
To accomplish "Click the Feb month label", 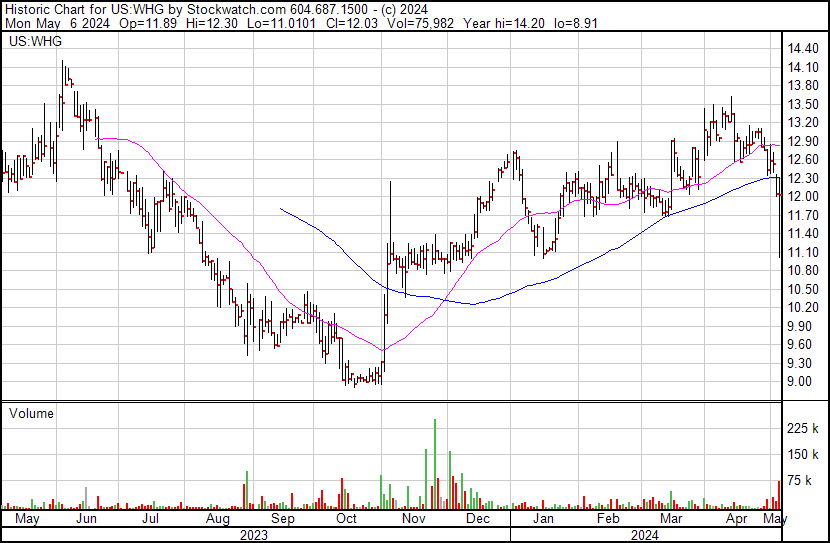I will pos(608,519).
